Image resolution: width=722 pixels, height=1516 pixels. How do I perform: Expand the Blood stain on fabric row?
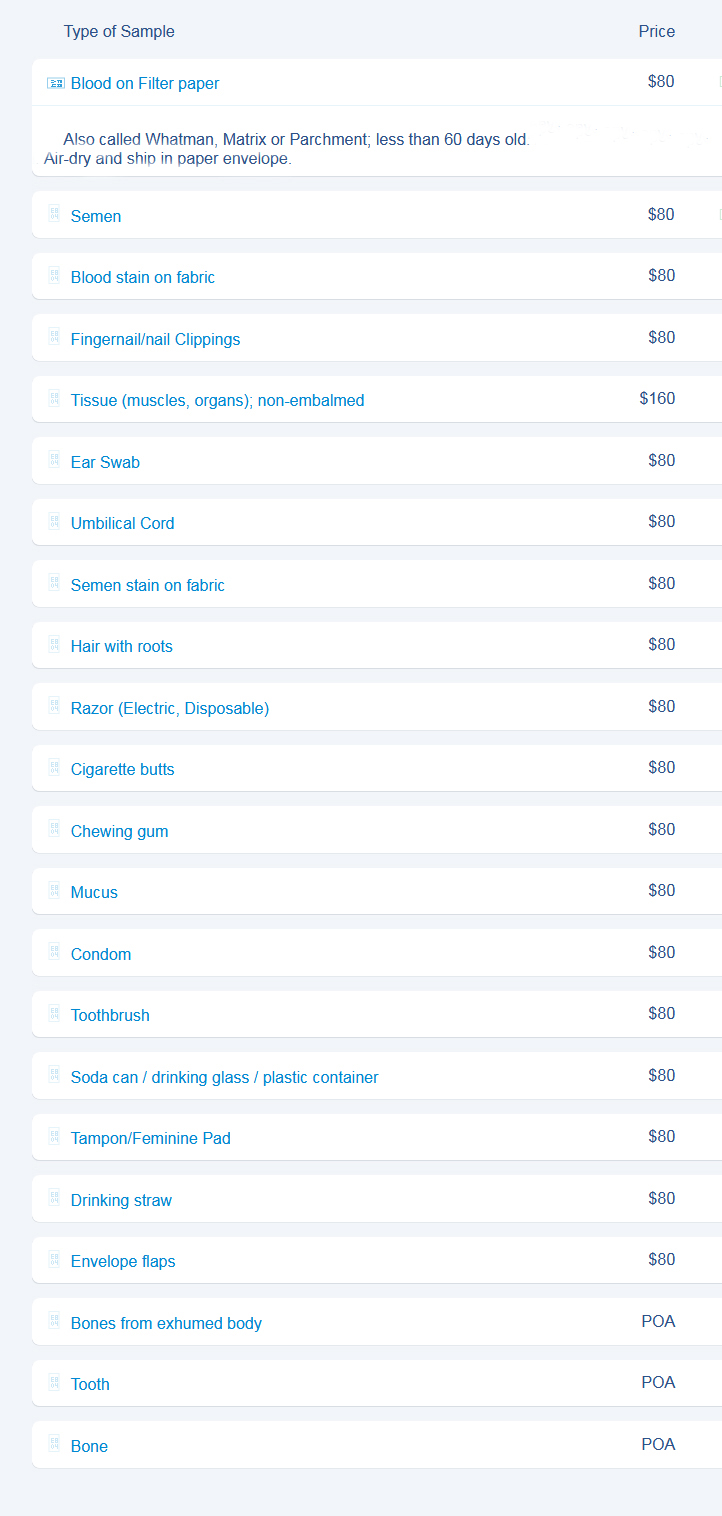pyautogui.click(x=142, y=277)
